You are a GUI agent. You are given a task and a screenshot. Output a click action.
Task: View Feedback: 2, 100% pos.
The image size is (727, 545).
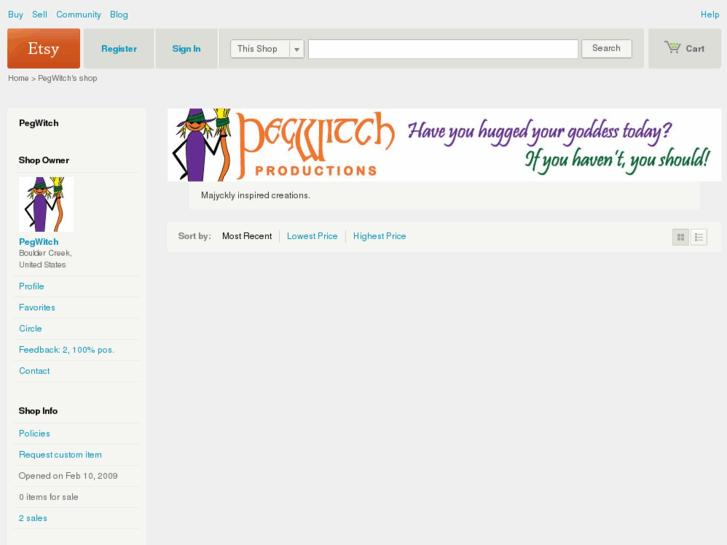66,350
